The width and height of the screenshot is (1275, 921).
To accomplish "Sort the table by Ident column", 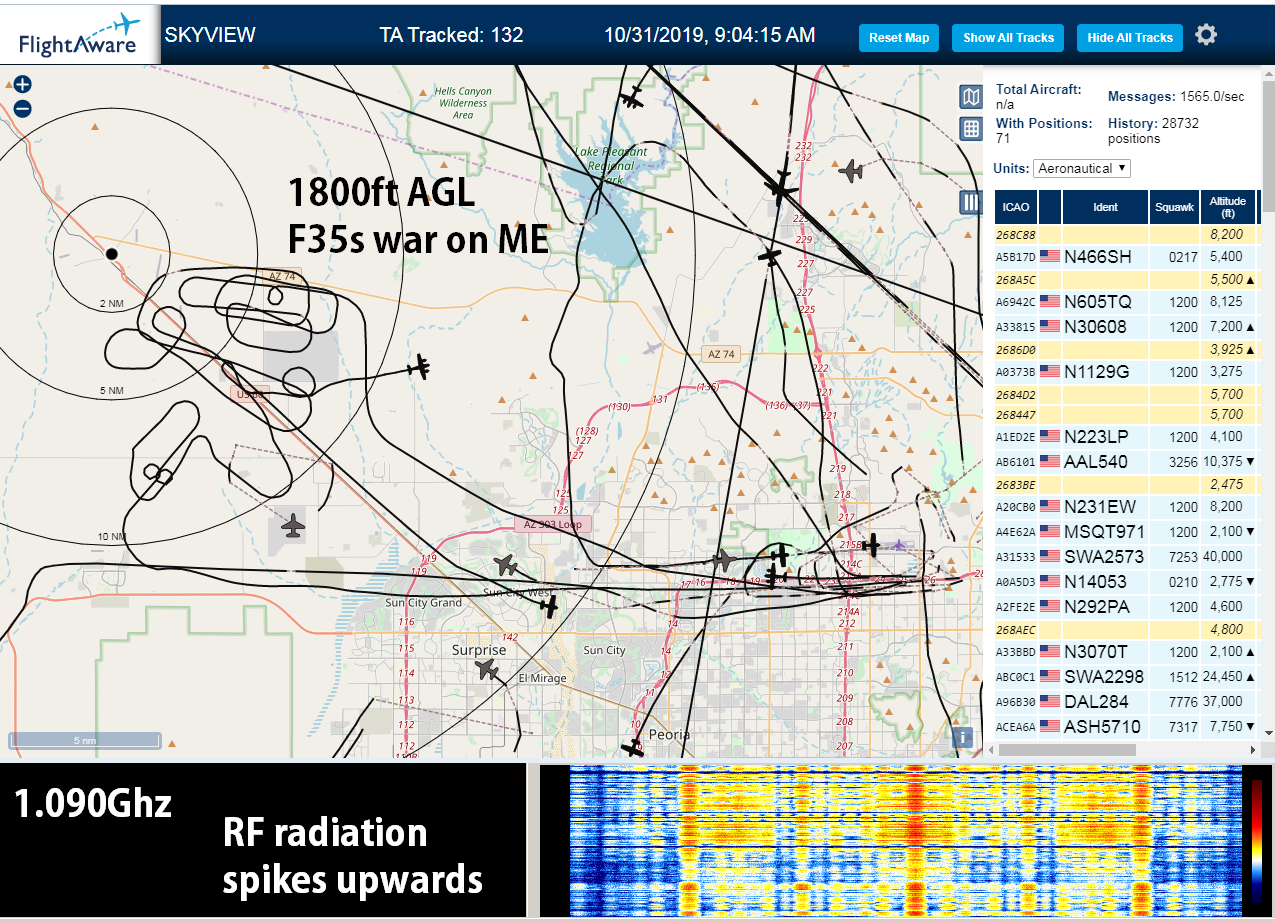I will click(x=1105, y=207).
